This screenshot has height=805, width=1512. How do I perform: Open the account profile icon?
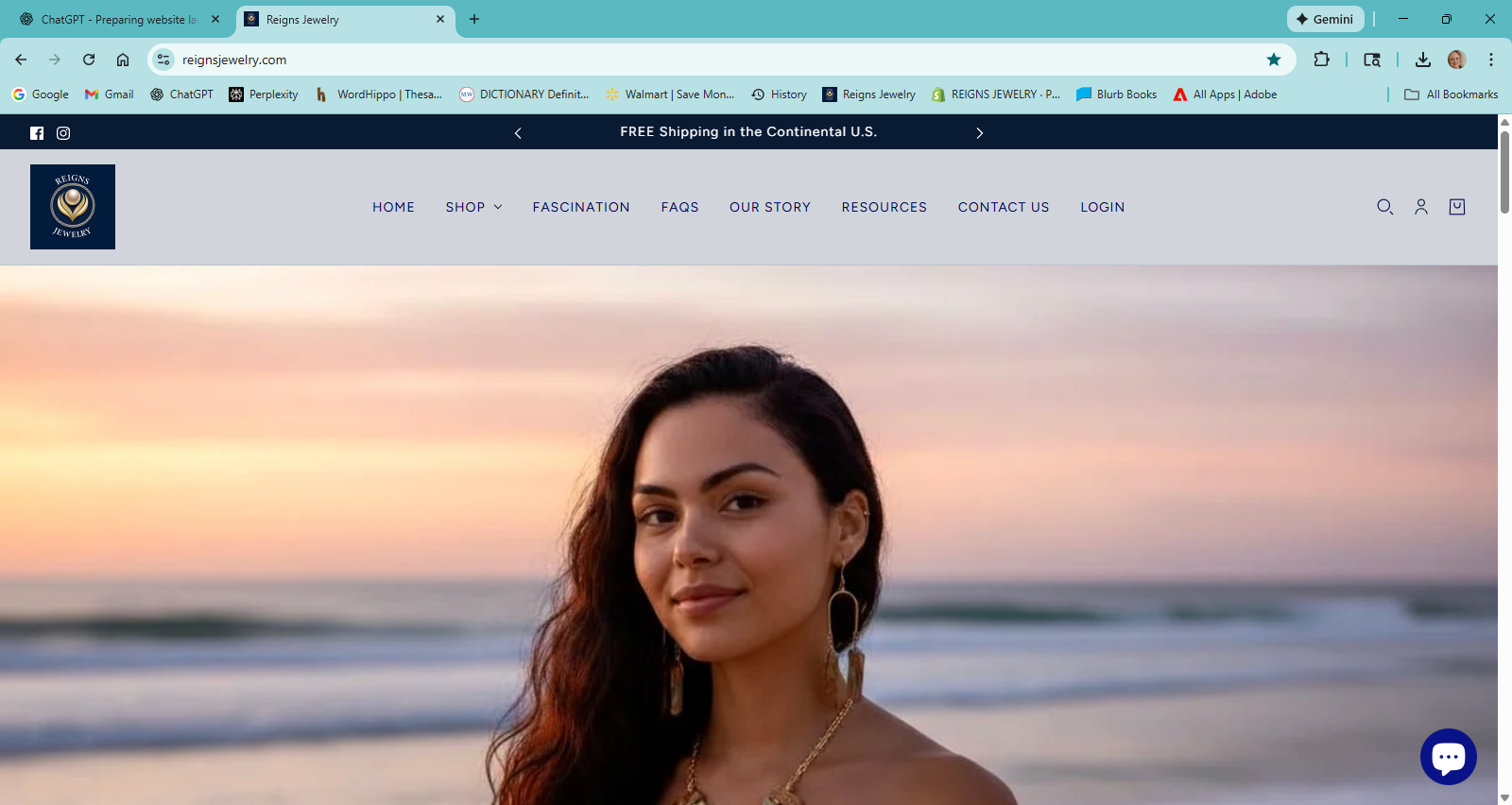click(x=1420, y=207)
